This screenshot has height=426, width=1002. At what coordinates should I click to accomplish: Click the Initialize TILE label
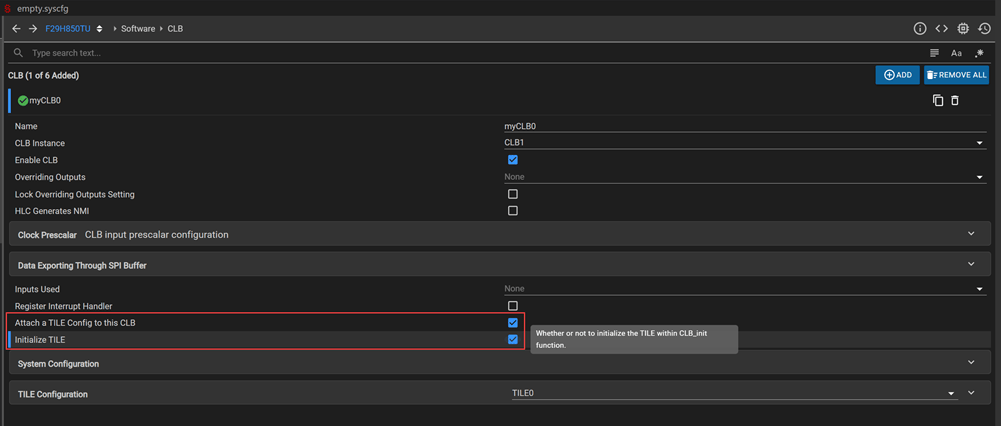[40, 340]
